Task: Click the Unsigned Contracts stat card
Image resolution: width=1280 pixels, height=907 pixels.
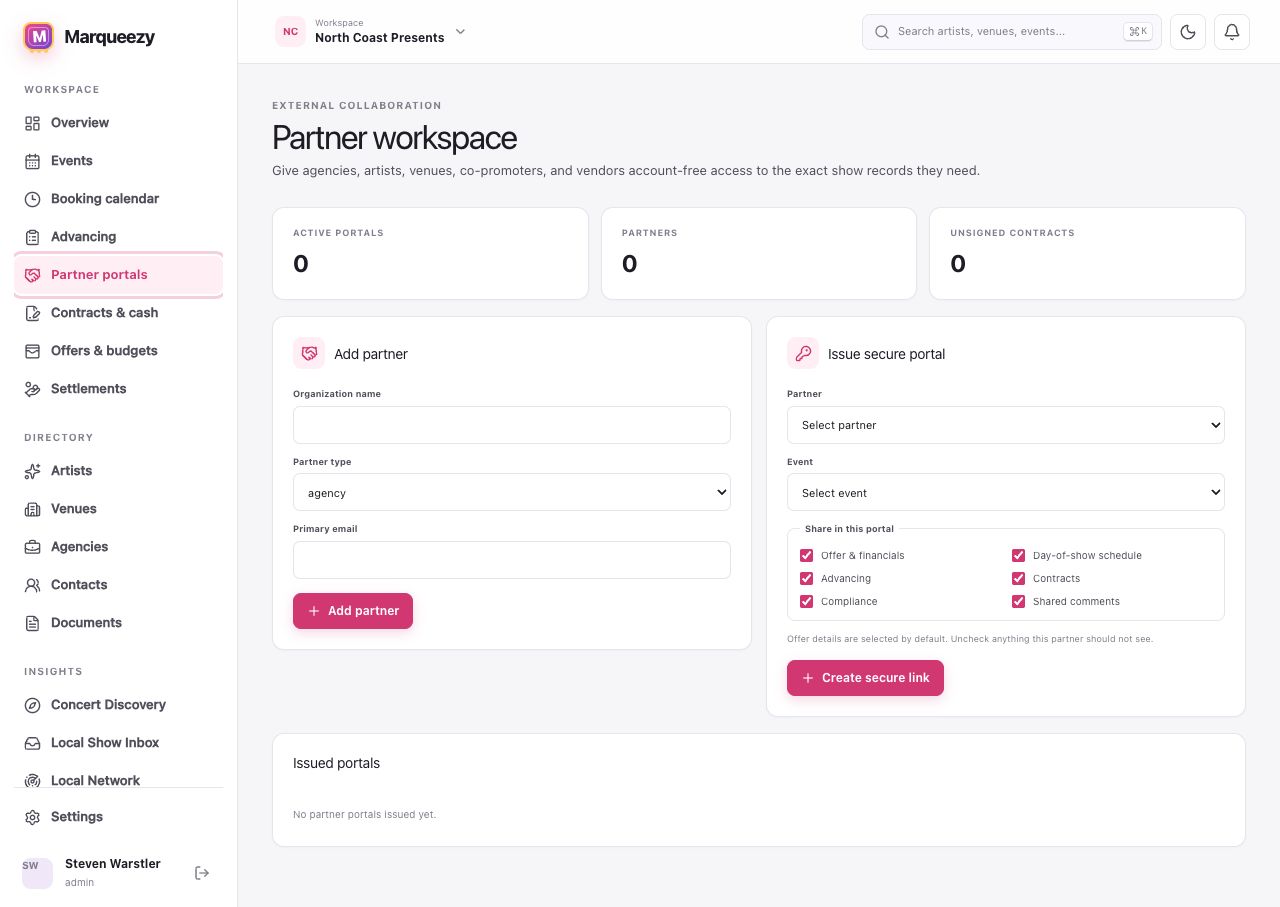Action: tap(1087, 253)
